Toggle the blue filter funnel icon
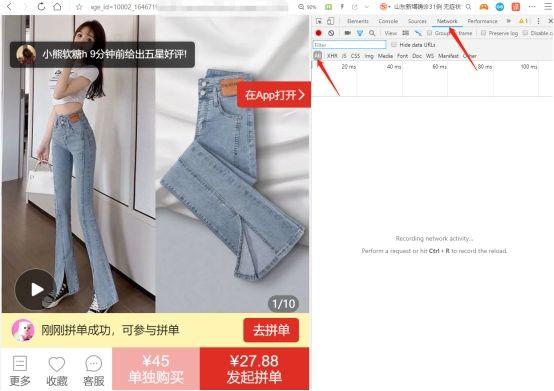The image size is (554, 391). [360, 33]
